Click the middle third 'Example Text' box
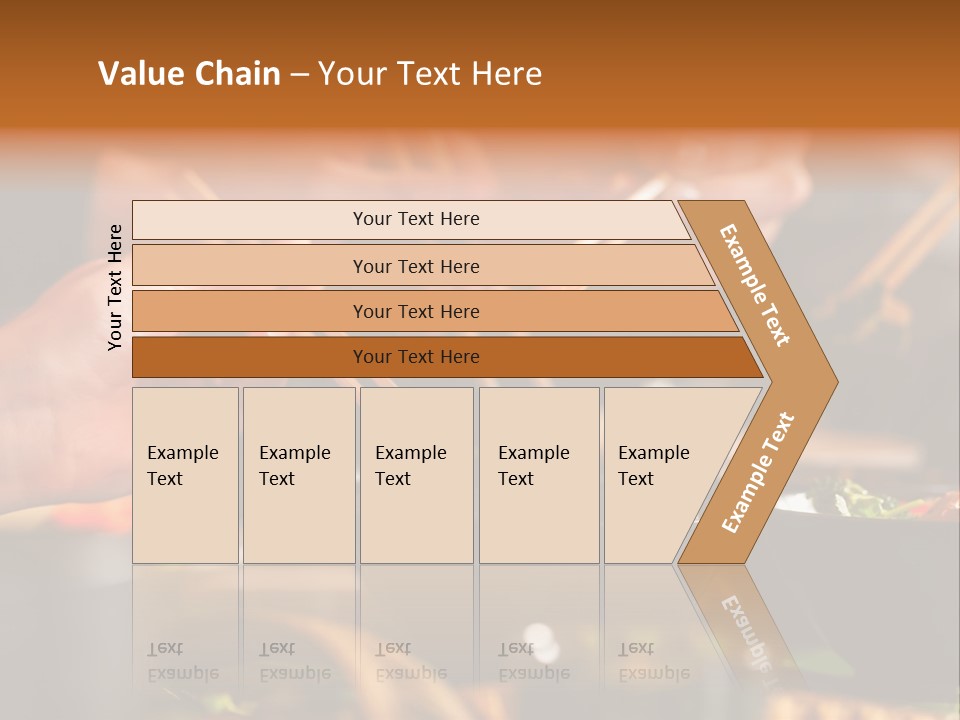 [x=416, y=476]
